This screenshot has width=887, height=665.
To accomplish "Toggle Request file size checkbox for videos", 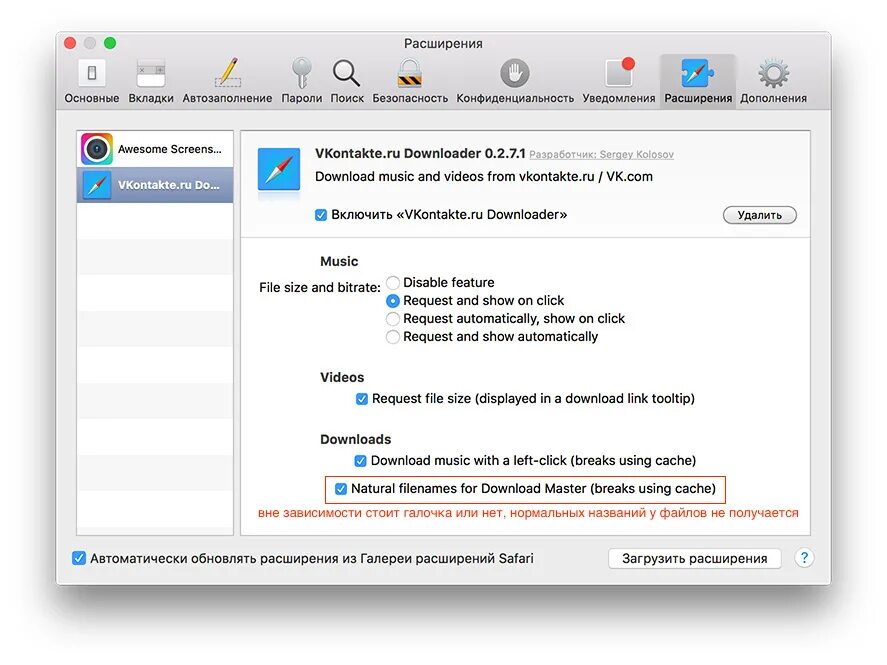I will (361, 399).
